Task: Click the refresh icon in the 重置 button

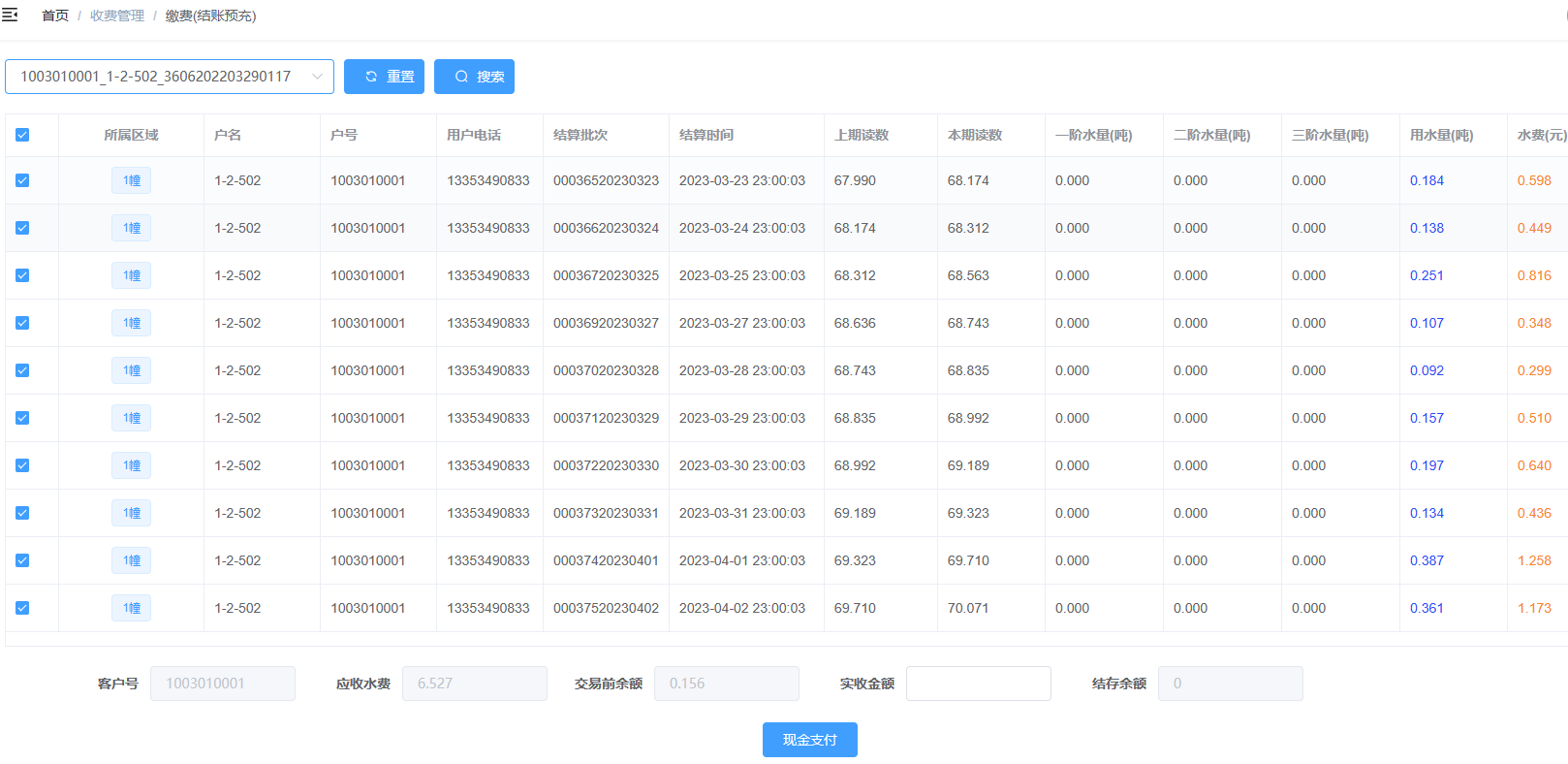Action: pyautogui.click(x=371, y=77)
